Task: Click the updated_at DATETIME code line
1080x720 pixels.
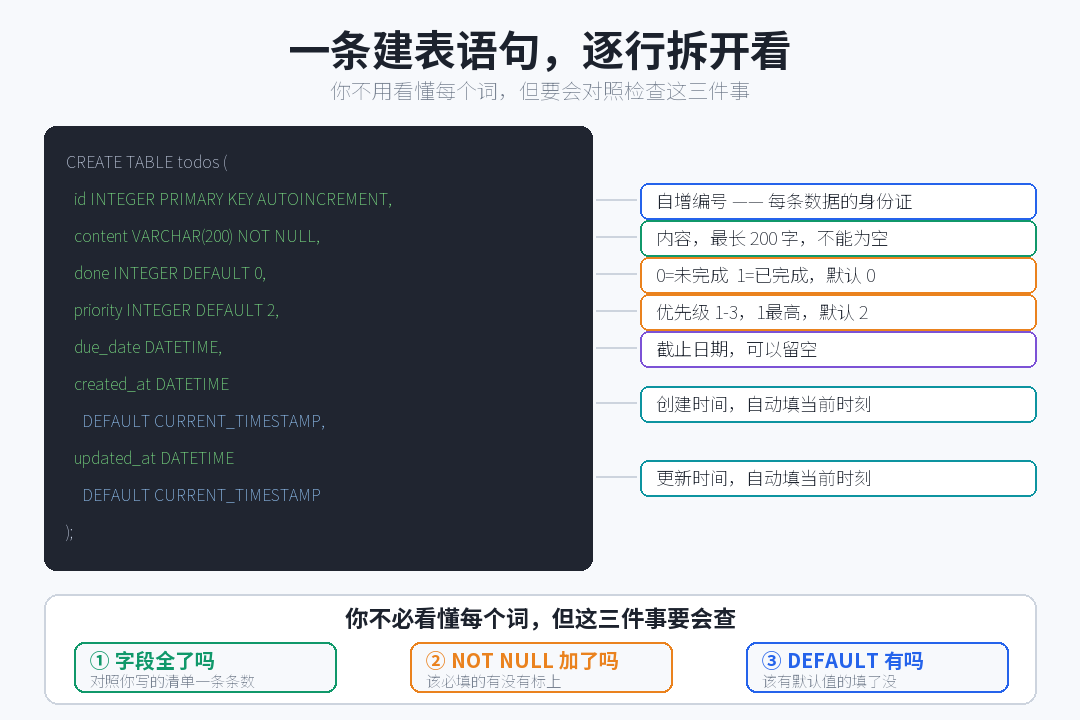Action: (x=154, y=458)
